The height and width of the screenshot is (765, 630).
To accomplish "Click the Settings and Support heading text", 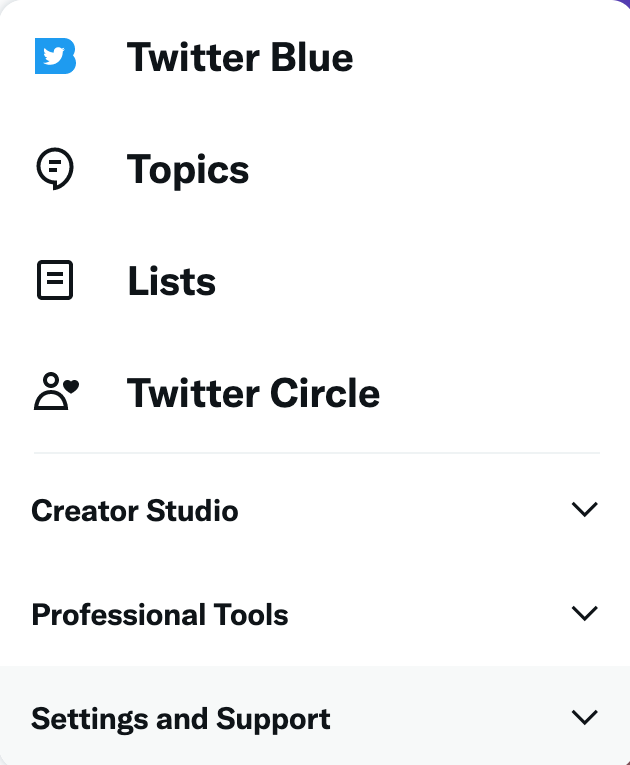I will 181,719.
